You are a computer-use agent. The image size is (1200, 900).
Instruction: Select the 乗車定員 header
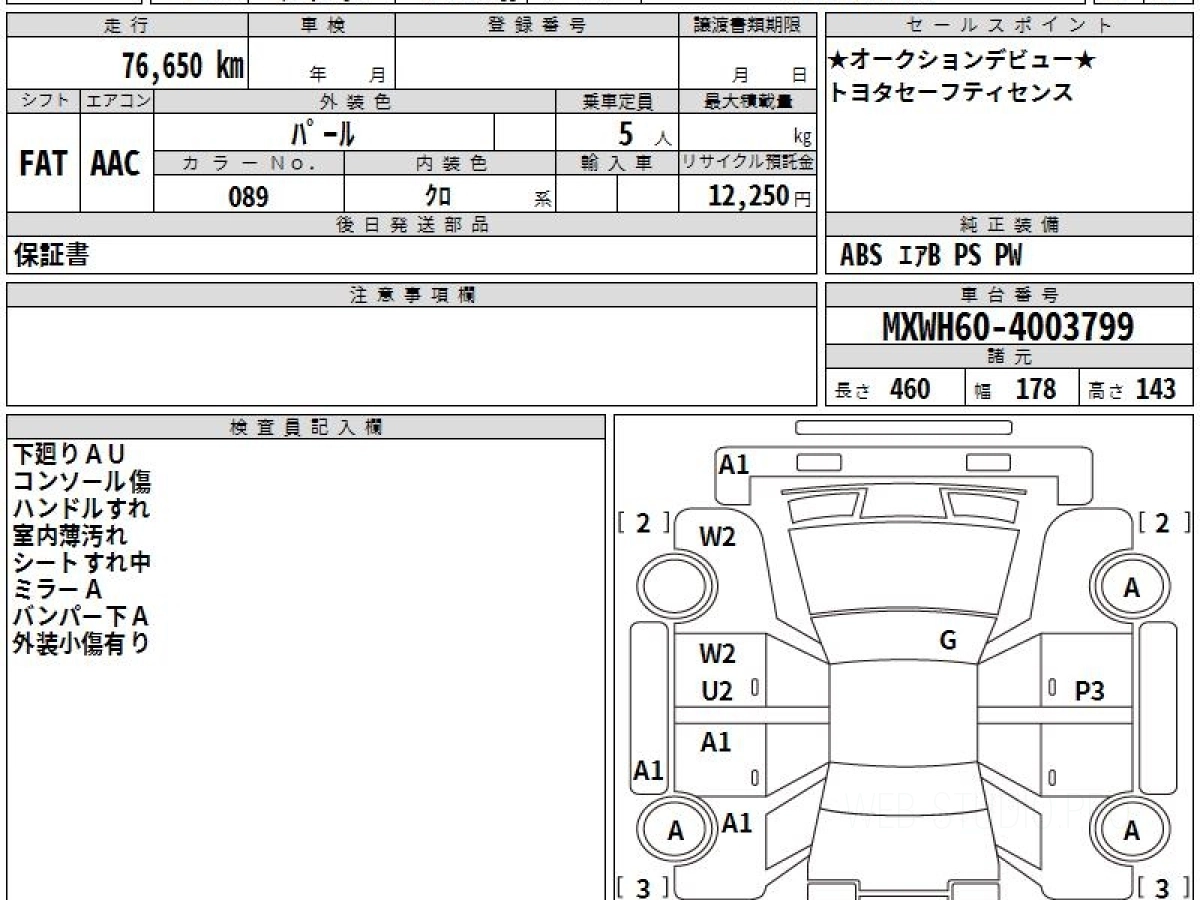click(x=617, y=101)
